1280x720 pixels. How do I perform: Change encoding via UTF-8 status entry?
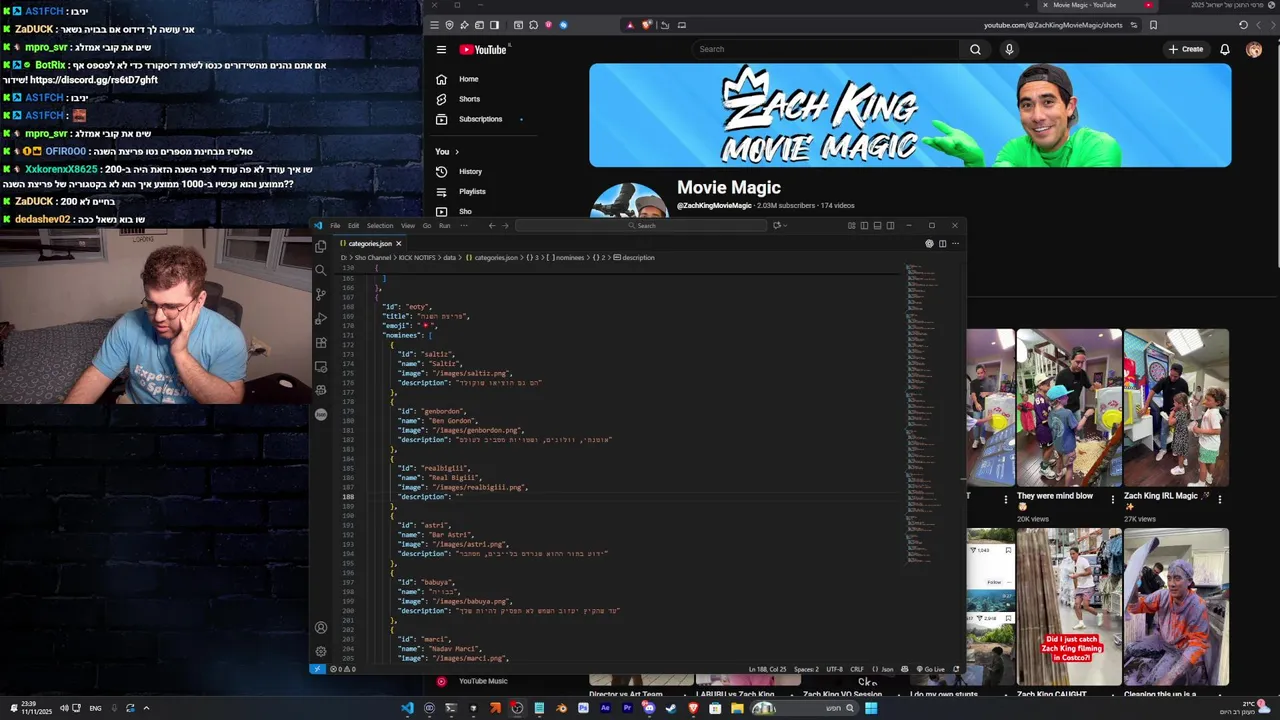tap(835, 669)
